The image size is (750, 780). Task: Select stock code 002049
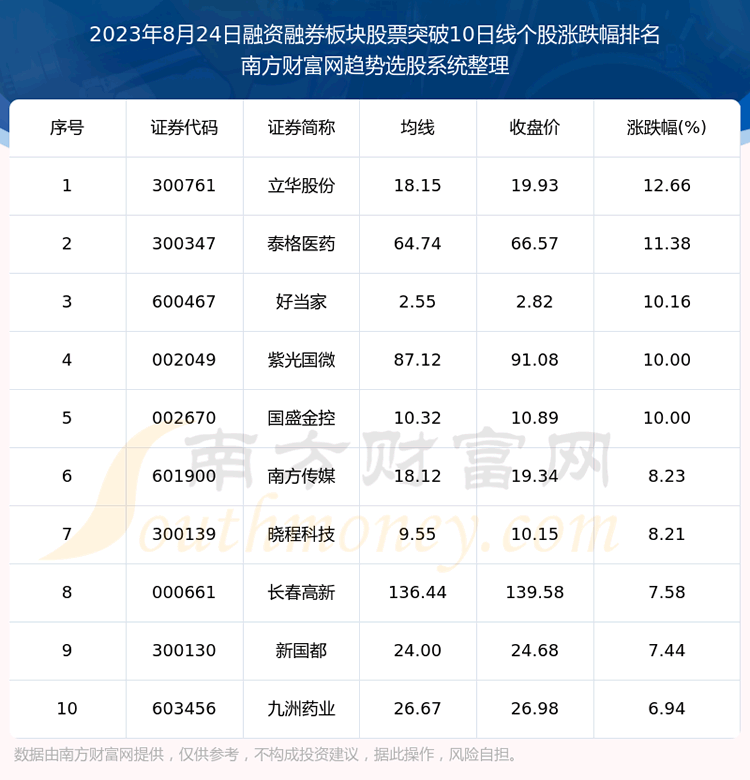[184, 360]
